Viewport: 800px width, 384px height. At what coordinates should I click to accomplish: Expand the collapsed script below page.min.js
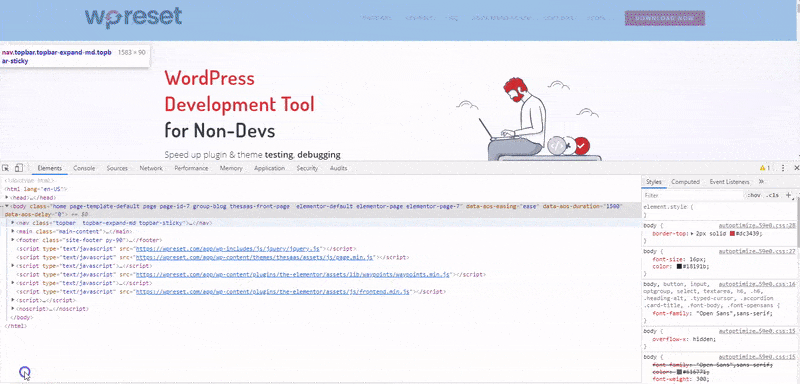[x=13, y=266]
